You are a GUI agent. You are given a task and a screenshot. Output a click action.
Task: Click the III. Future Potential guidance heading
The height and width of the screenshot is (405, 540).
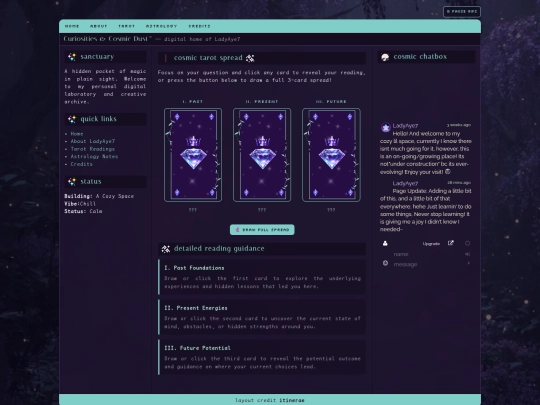coord(197,348)
